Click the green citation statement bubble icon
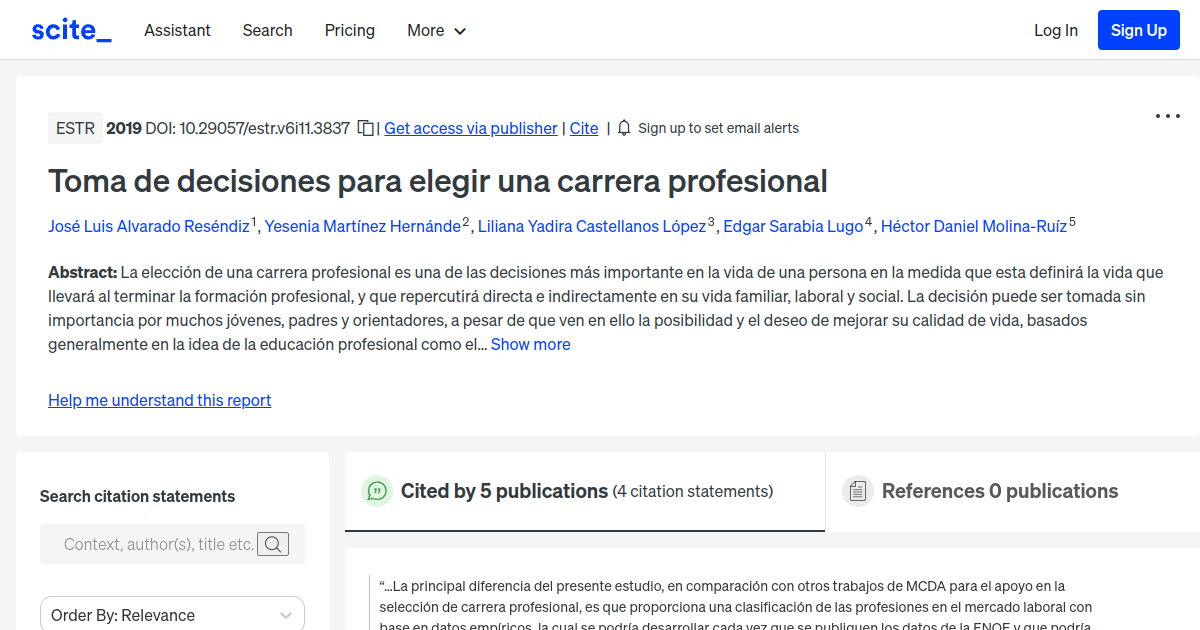 coord(377,491)
